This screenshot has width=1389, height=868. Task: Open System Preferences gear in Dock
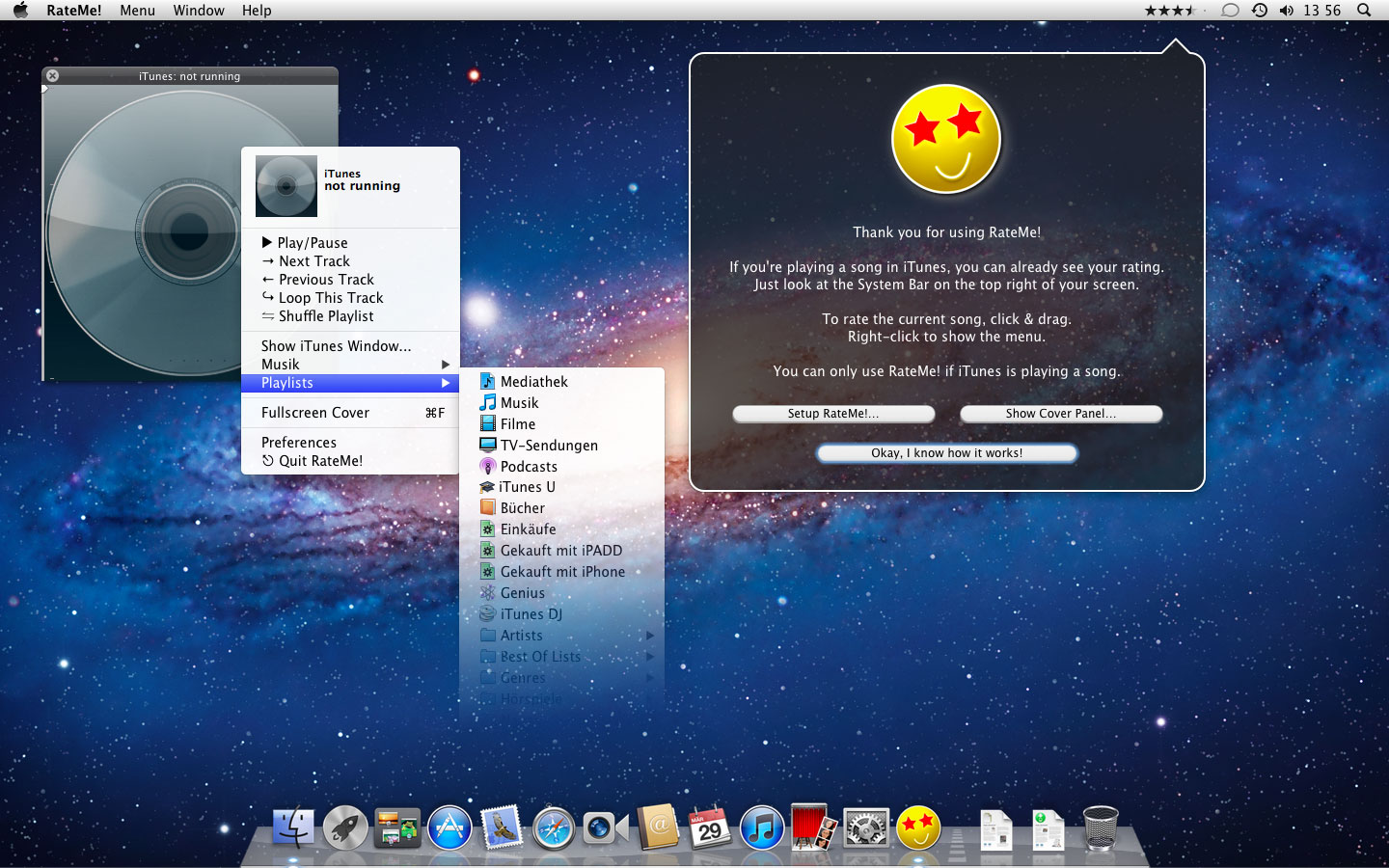pyautogui.click(x=866, y=827)
